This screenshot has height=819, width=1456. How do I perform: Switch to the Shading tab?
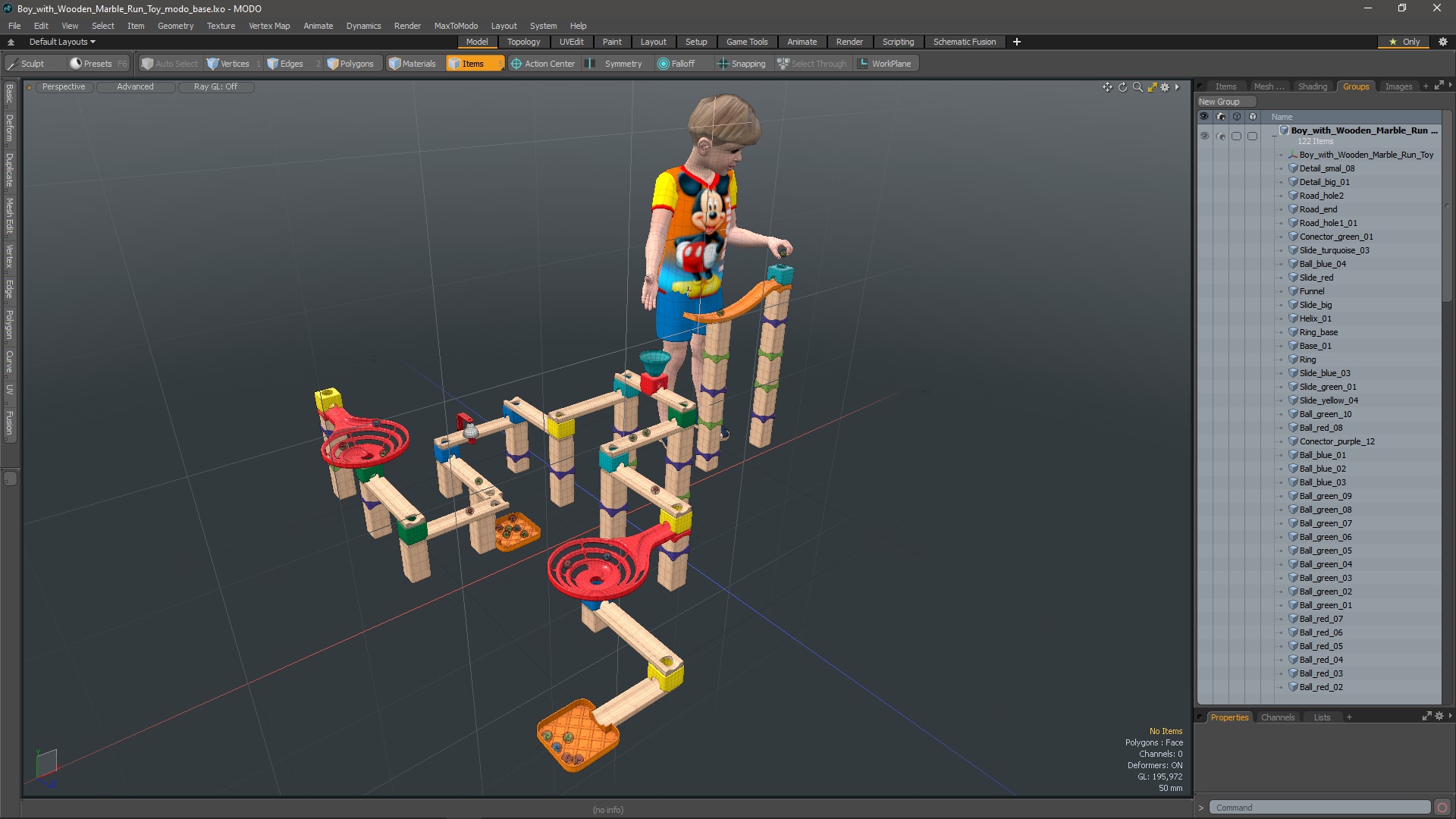[x=1312, y=86]
